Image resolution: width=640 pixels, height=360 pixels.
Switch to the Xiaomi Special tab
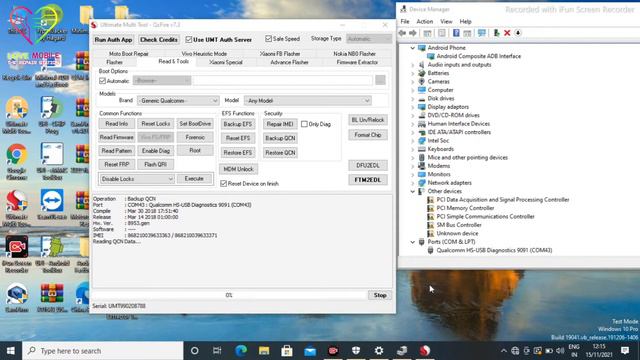(x=226, y=62)
